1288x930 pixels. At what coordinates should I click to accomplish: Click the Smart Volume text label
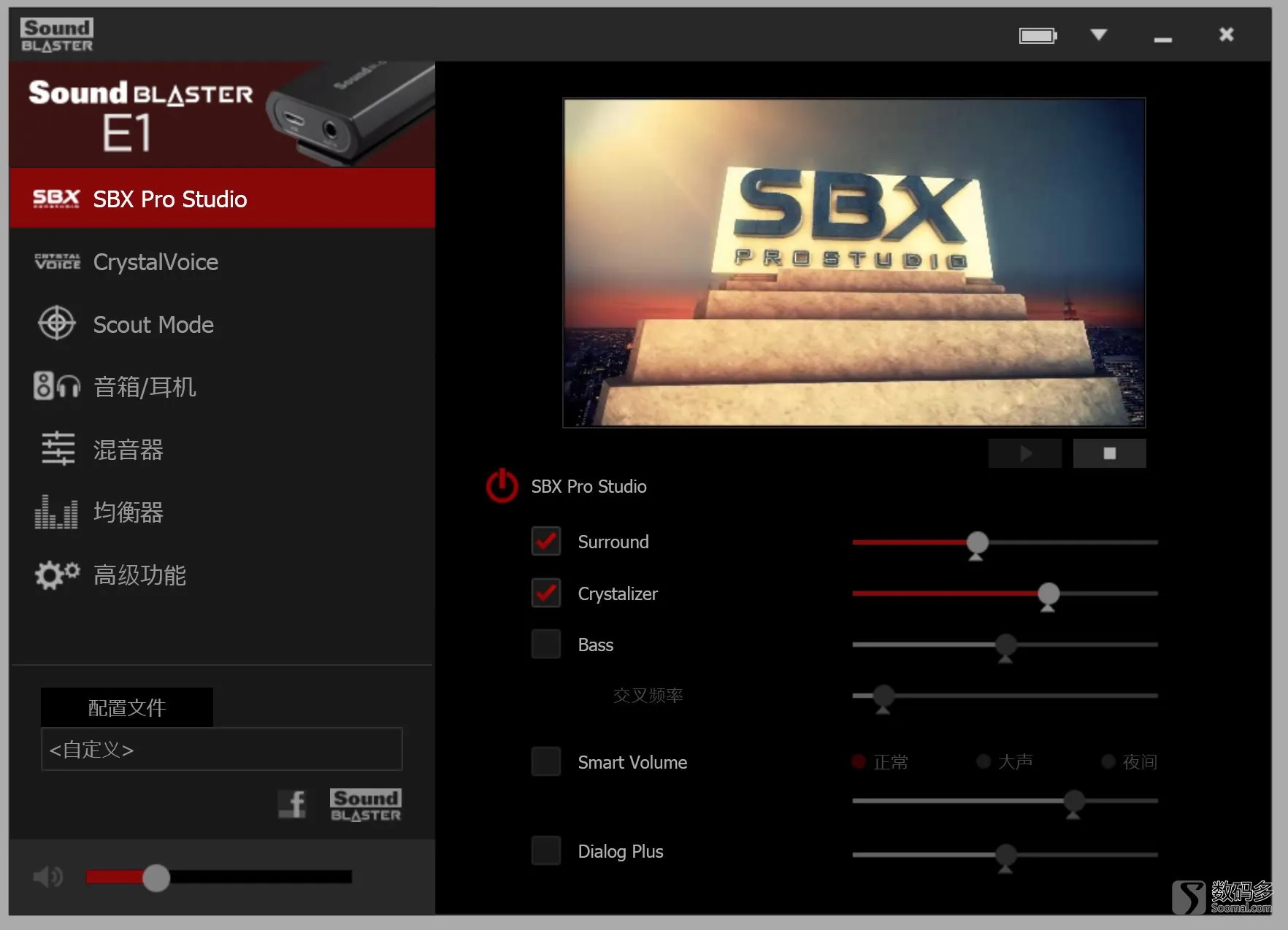pos(632,762)
